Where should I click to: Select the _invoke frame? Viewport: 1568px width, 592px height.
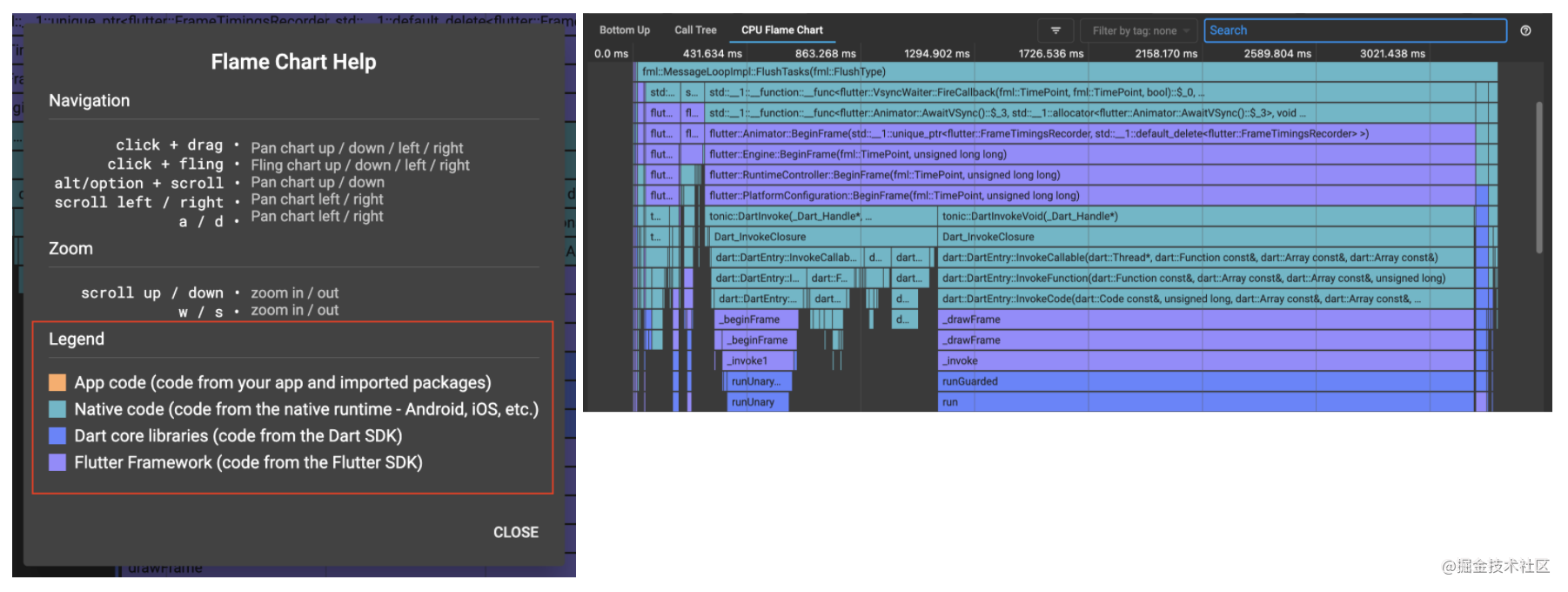1207,360
